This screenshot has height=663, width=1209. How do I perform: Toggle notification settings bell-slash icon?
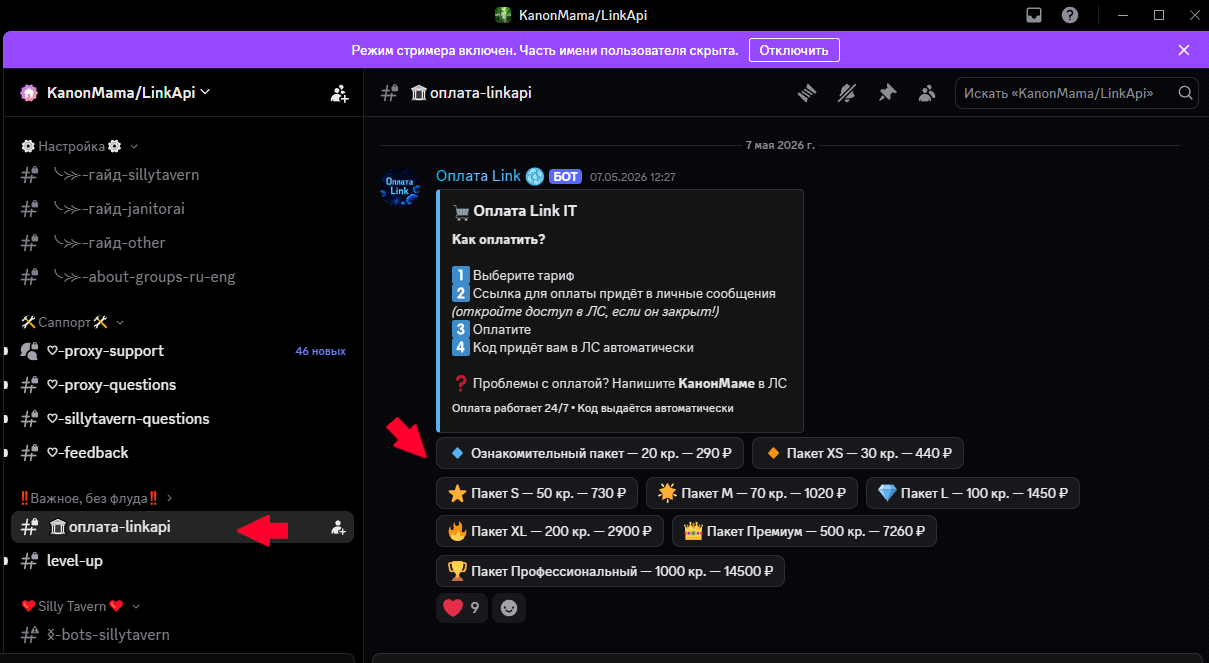pyautogui.click(x=847, y=93)
